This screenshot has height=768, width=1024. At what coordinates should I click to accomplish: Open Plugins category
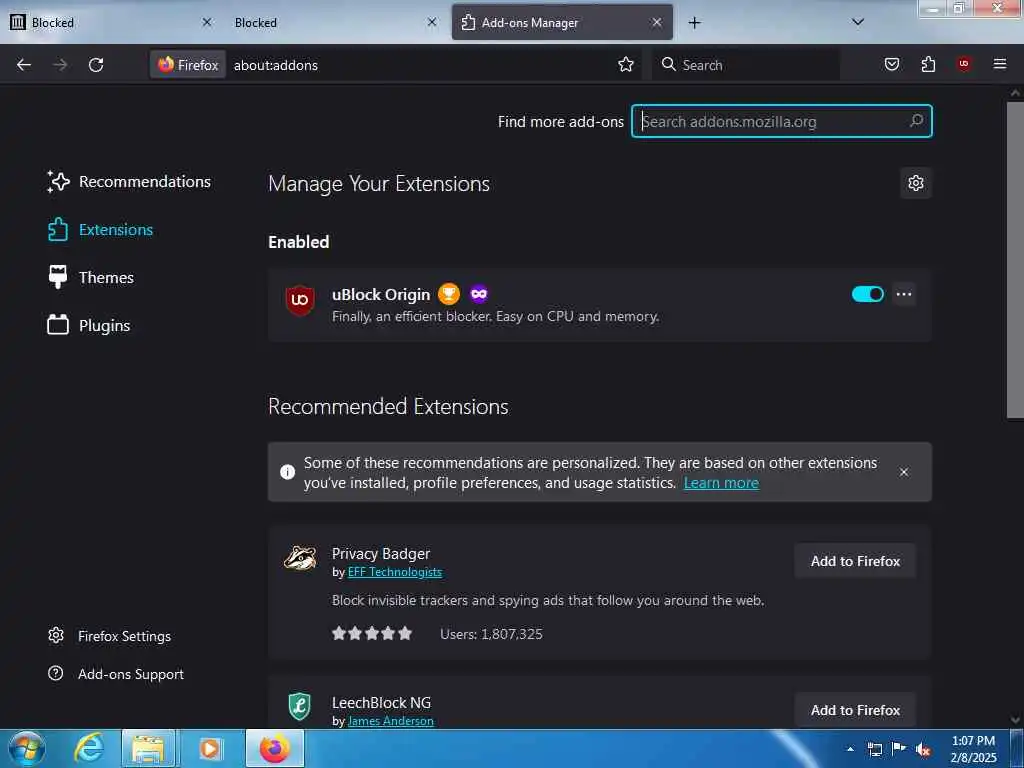88,325
